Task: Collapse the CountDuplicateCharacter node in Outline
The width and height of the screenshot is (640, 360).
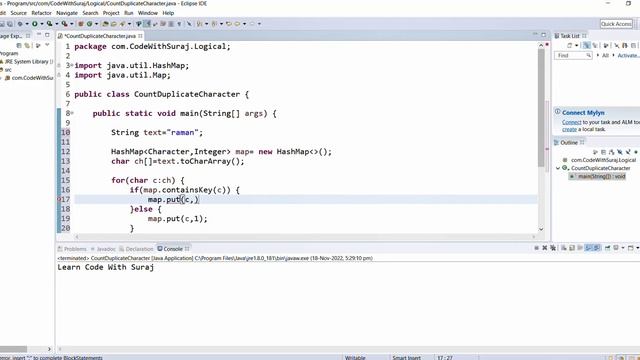Action: tap(558, 168)
